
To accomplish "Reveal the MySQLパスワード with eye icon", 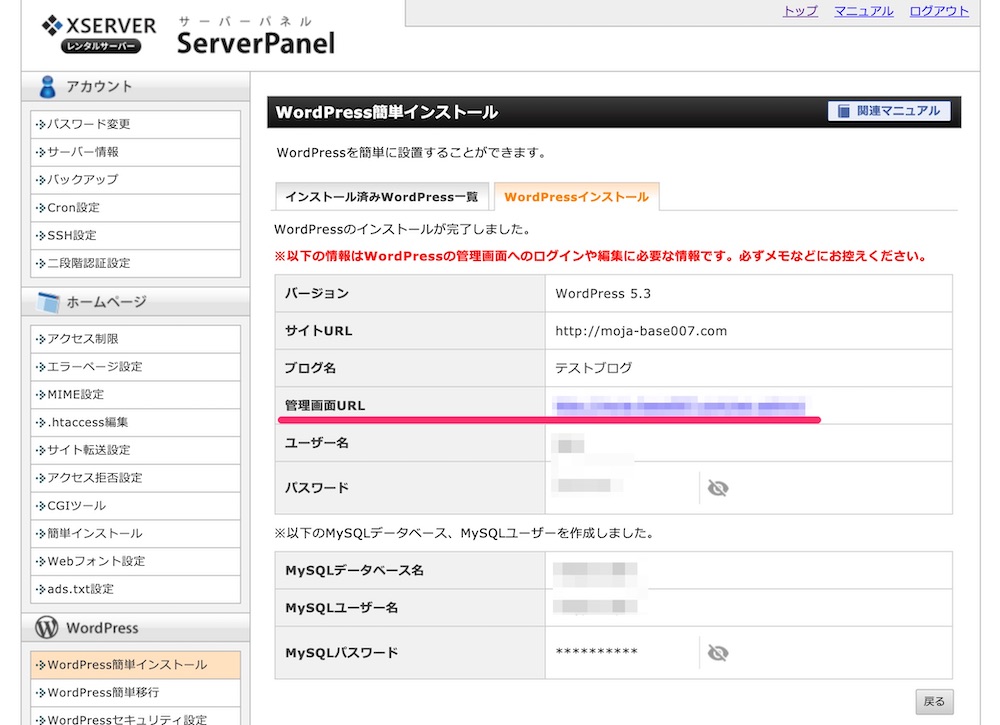I will click(717, 652).
